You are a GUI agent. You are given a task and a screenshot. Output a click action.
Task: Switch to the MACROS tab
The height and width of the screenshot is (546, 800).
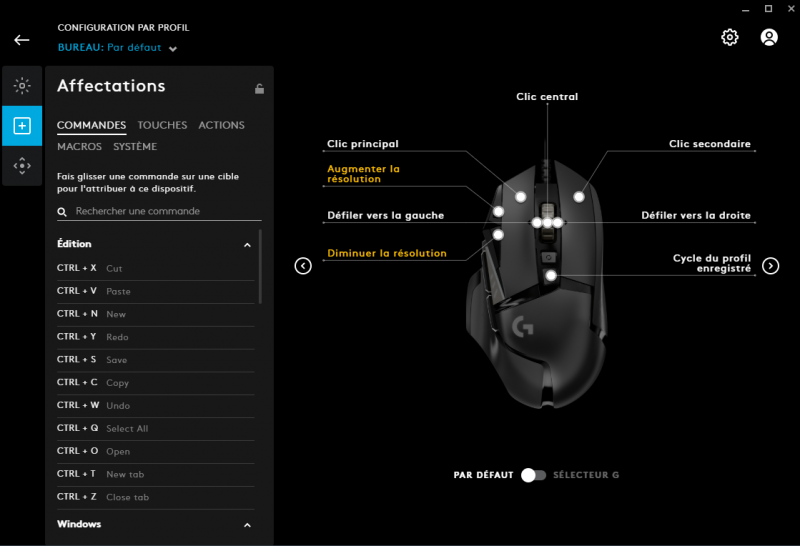click(x=79, y=146)
